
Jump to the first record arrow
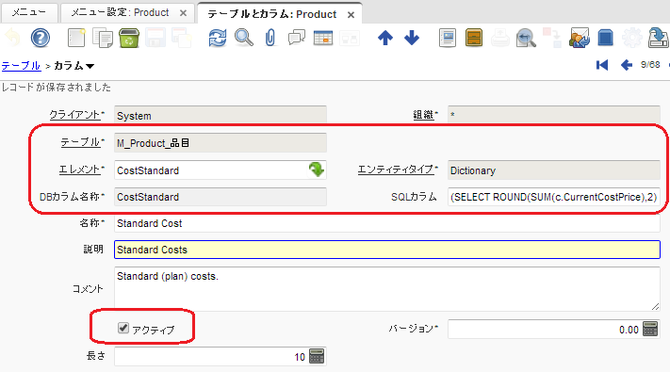[x=602, y=65]
